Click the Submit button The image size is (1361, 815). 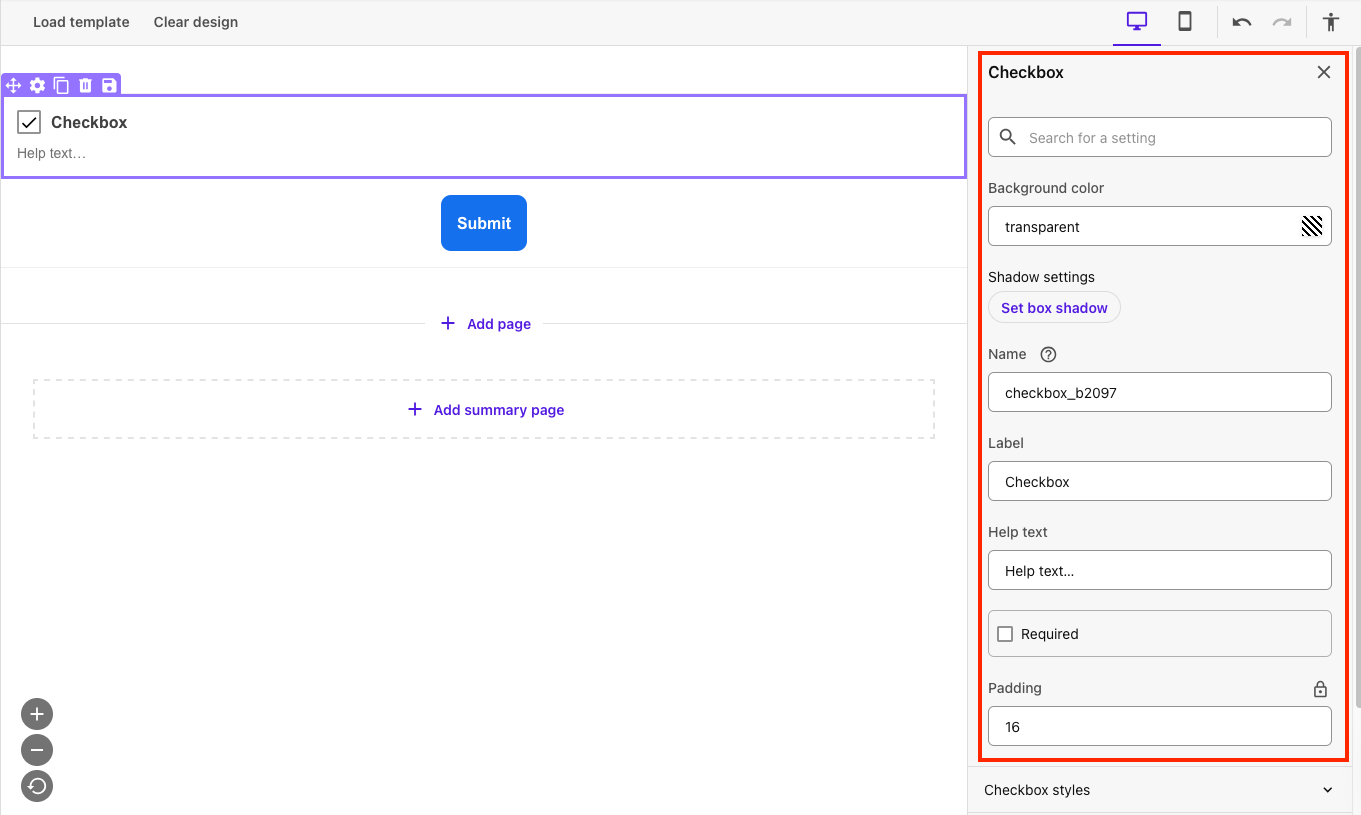point(483,223)
